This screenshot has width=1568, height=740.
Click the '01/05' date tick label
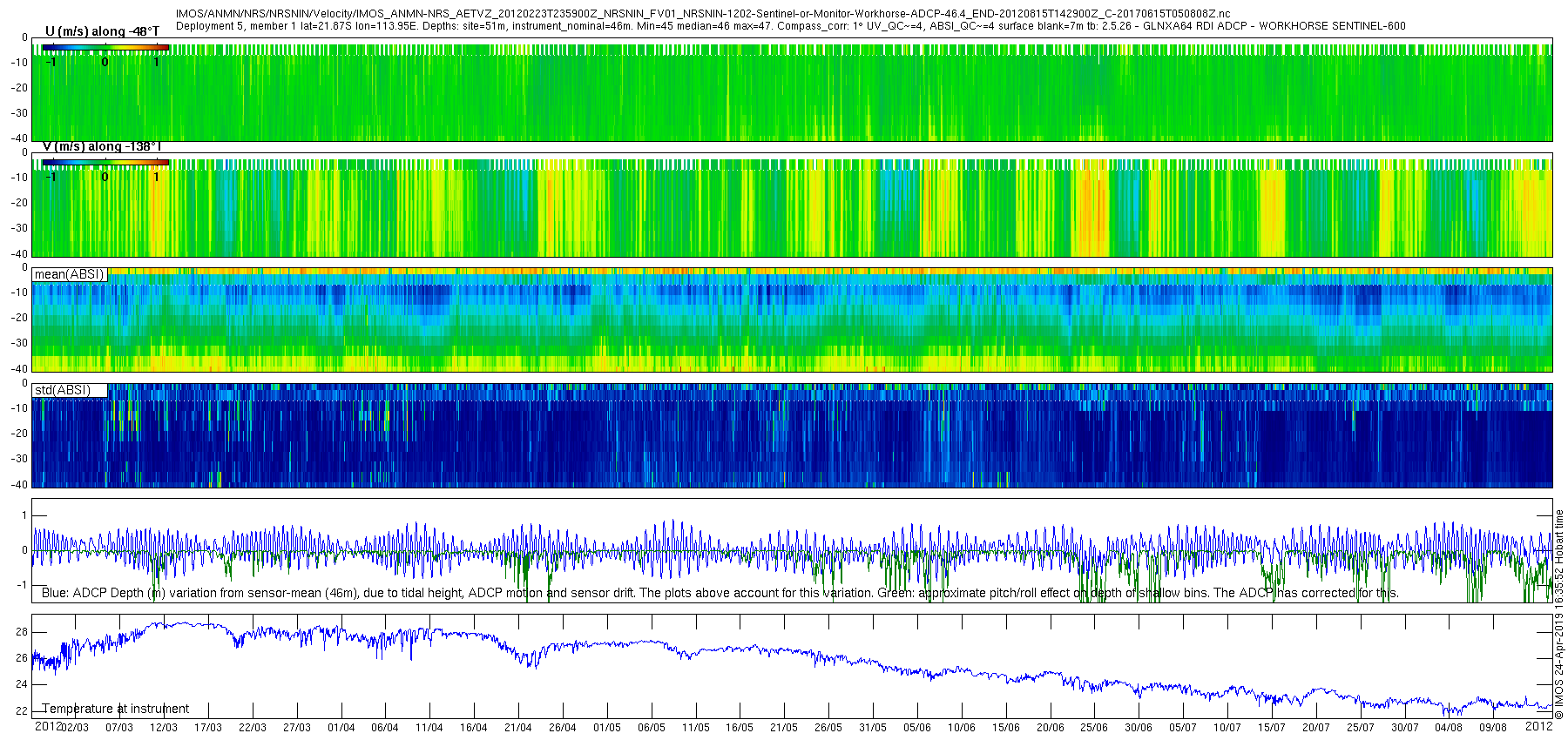607,728
